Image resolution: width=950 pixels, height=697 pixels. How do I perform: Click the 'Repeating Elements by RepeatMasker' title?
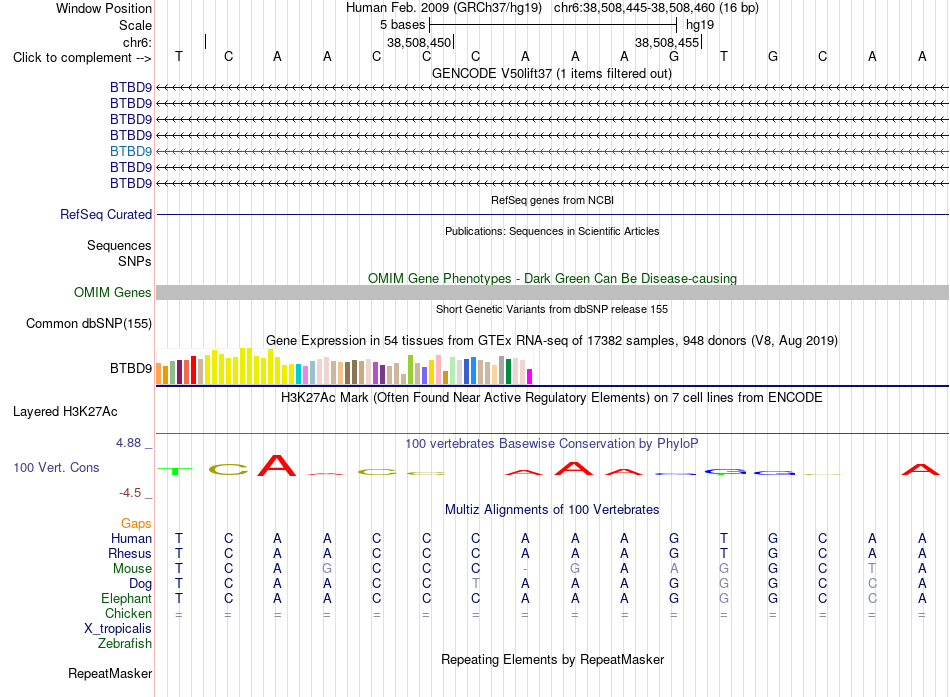click(553, 659)
